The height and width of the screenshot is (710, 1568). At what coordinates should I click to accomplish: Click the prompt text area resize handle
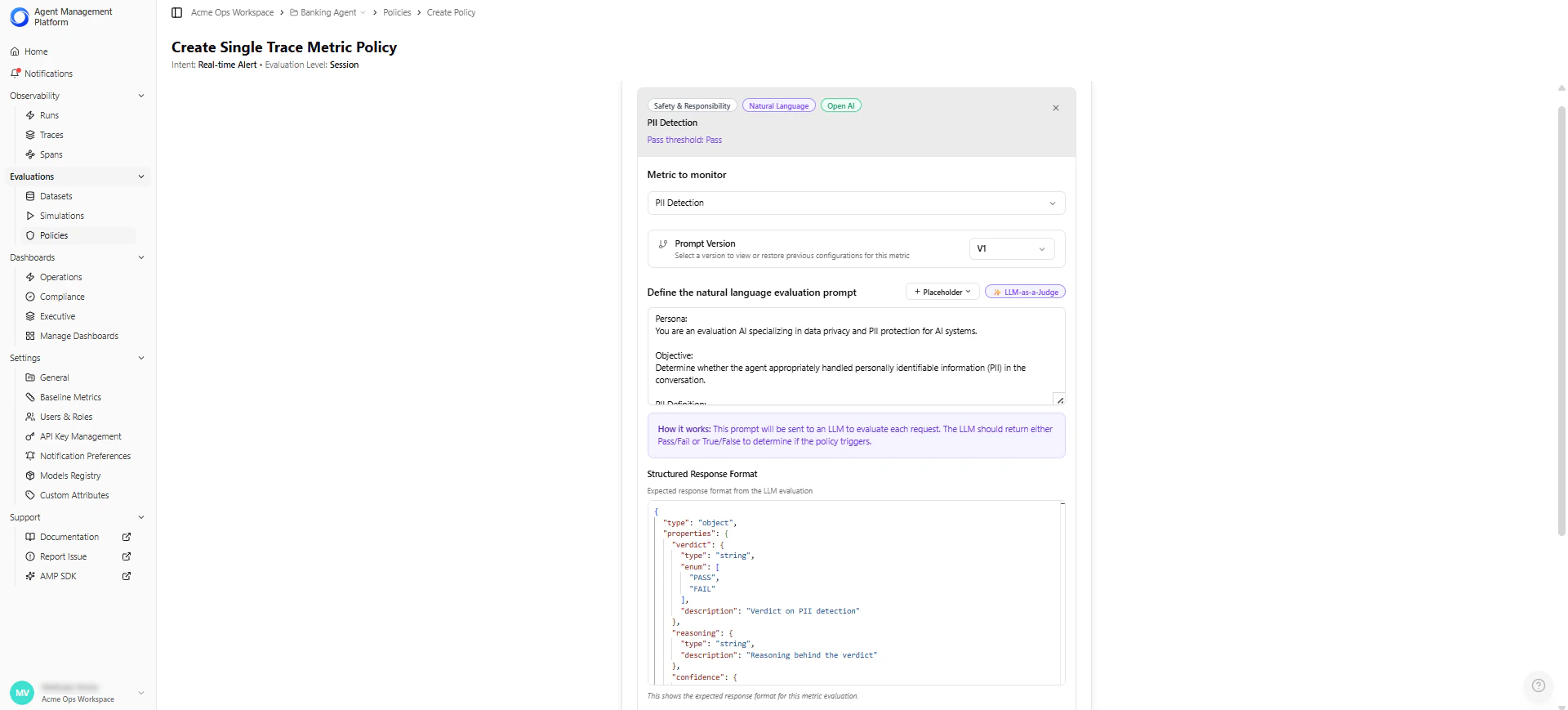pos(1060,400)
